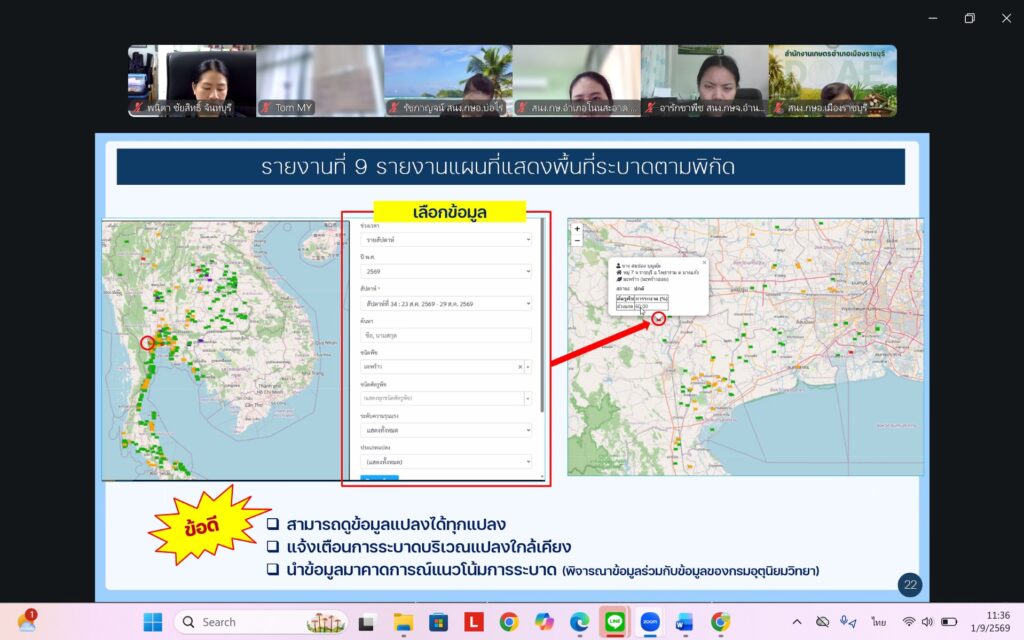Click the map zoom-in plus button
The width and height of the screenshot is (1024, 640).
click(x=577, y=229)
